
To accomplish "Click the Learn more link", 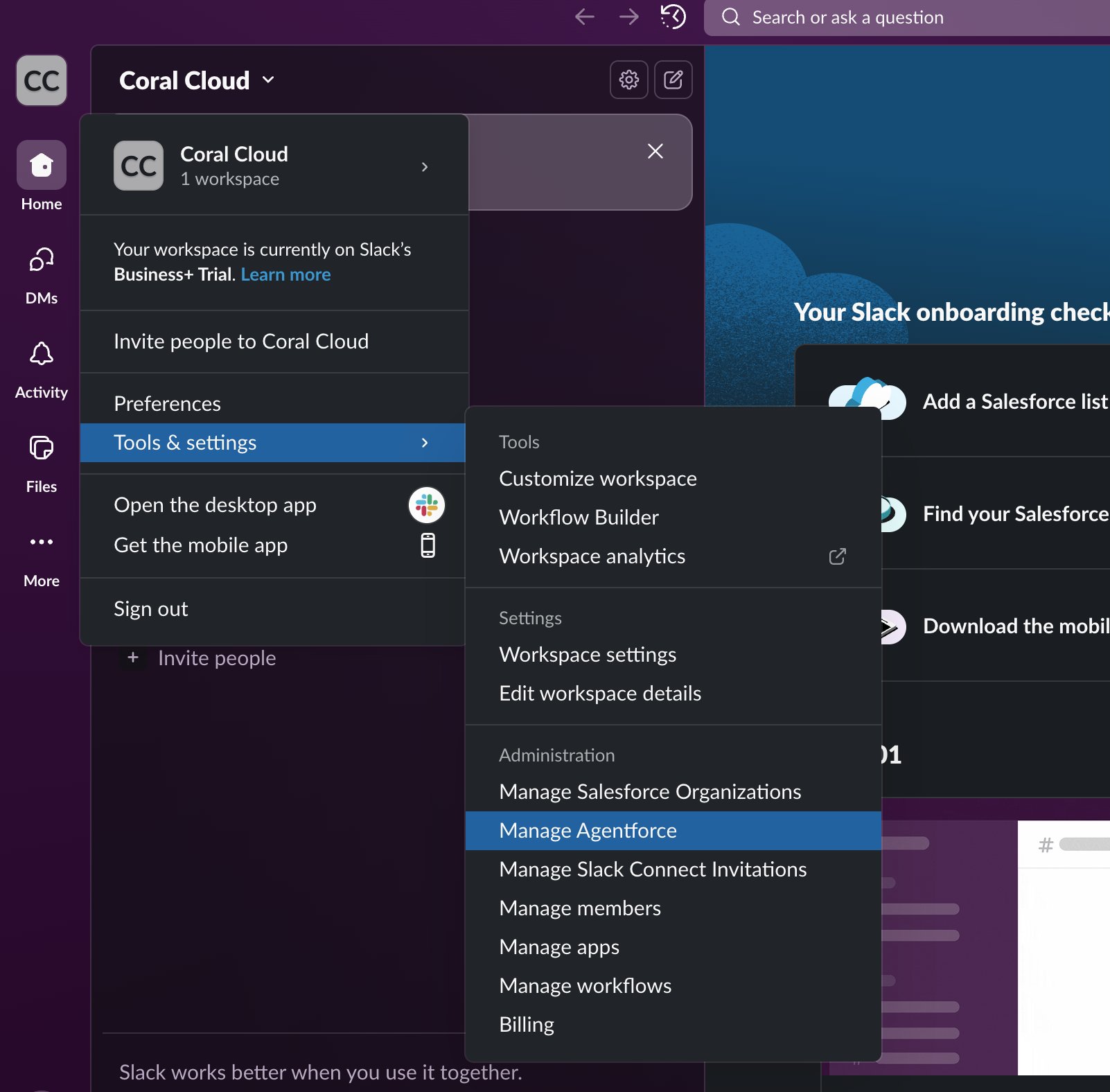I will (285, 275).
